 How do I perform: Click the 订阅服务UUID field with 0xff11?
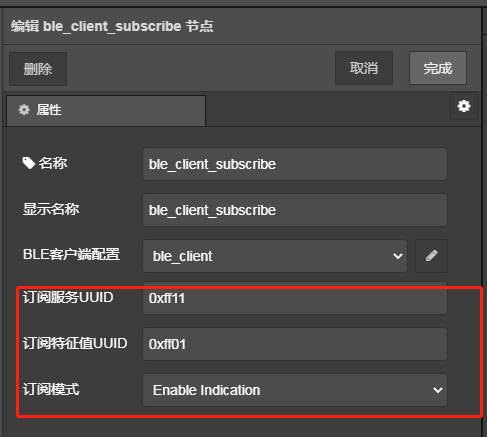coord(295,298)
